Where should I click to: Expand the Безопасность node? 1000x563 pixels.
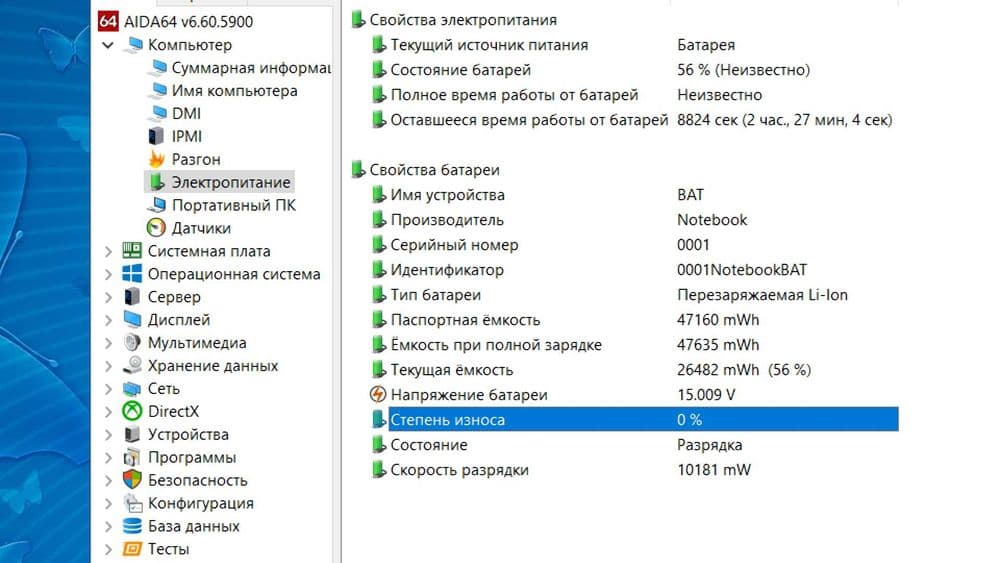[108, 481]
